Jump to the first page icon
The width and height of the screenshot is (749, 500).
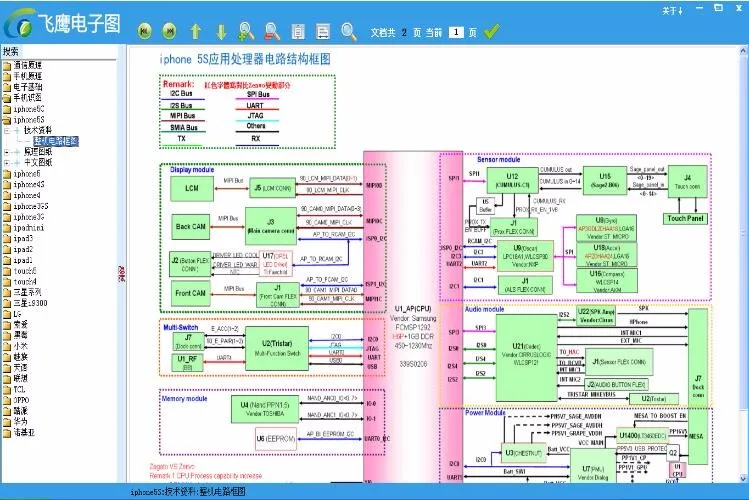click(x=145, y=31)
